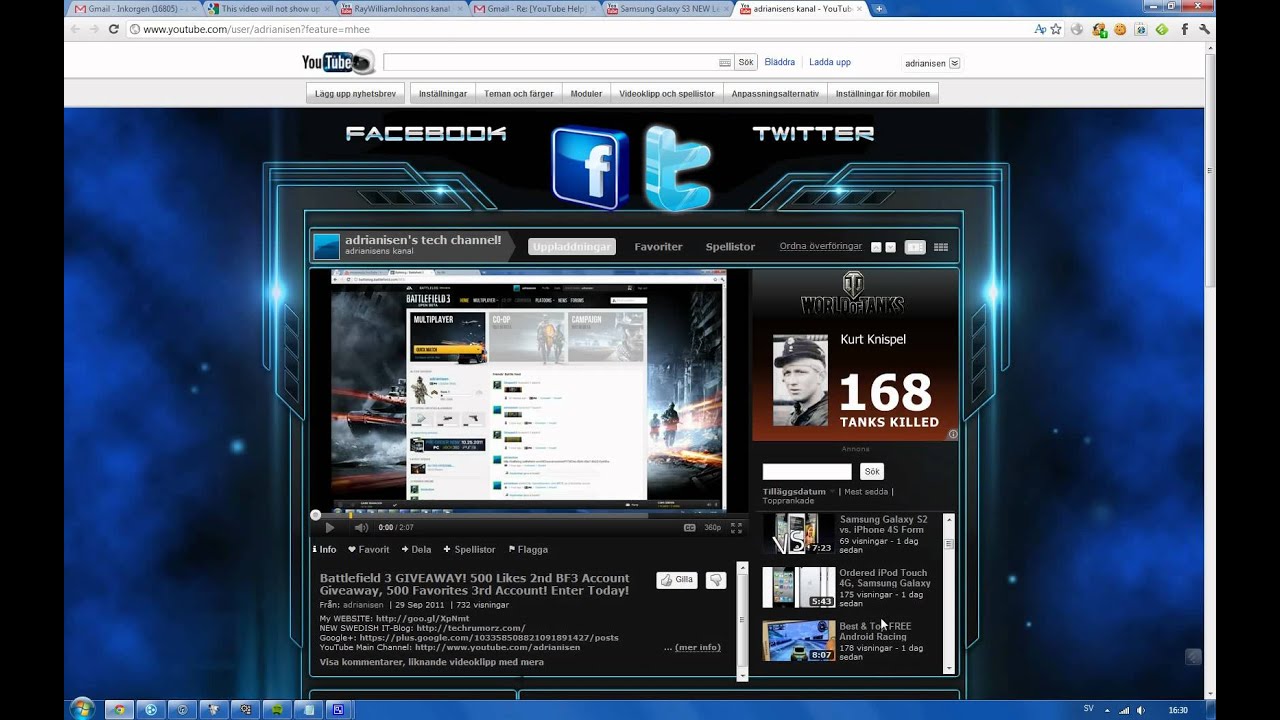The height and width of the screenshot is (720, 1280).
Task: Click the Facebook 3D logo icon
Action: click(589, 168)
